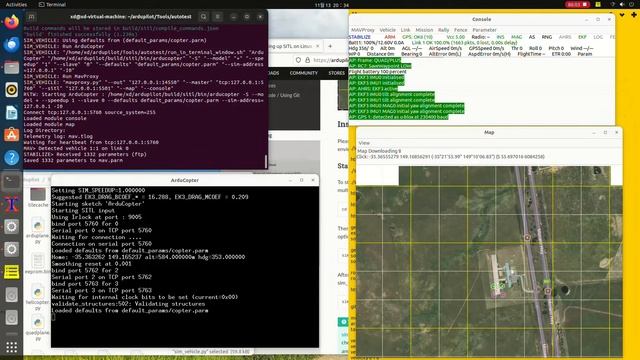Click the EKF status label in Console

582,37
